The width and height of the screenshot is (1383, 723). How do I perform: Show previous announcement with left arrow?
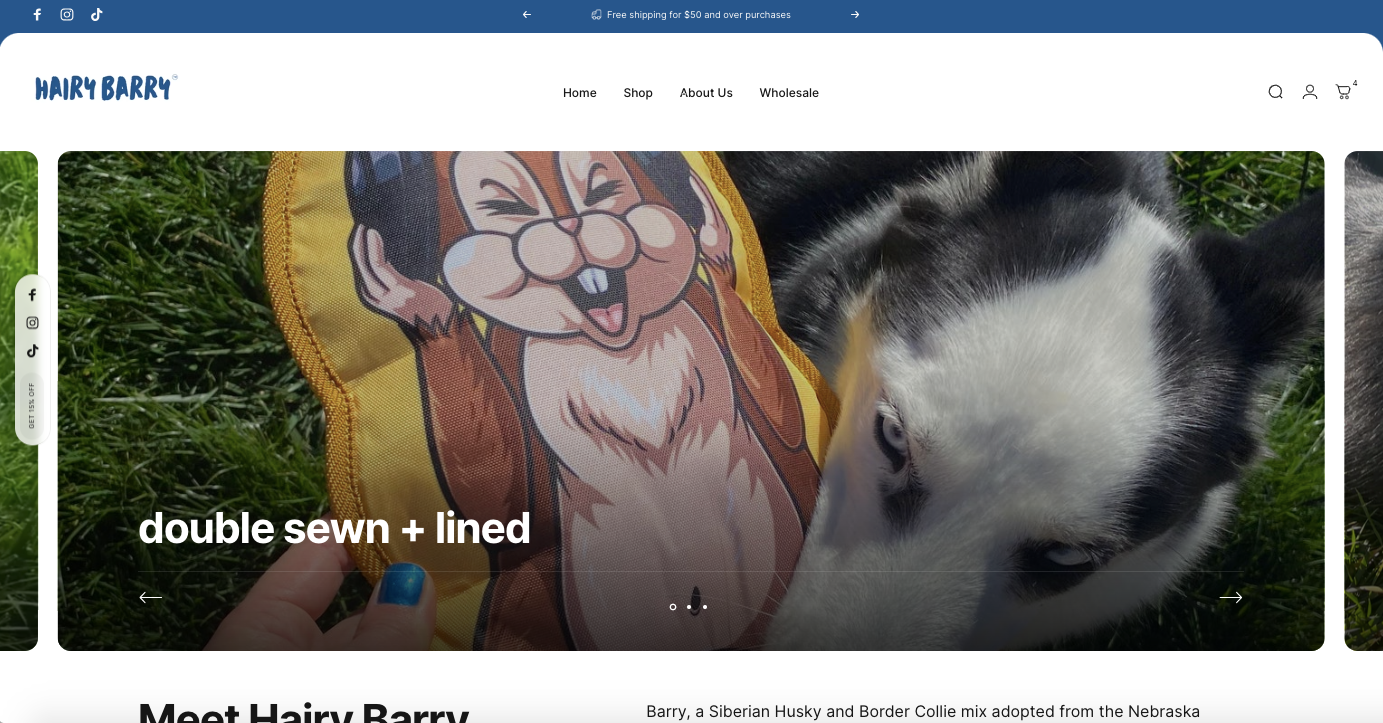[x=527, y=15]
